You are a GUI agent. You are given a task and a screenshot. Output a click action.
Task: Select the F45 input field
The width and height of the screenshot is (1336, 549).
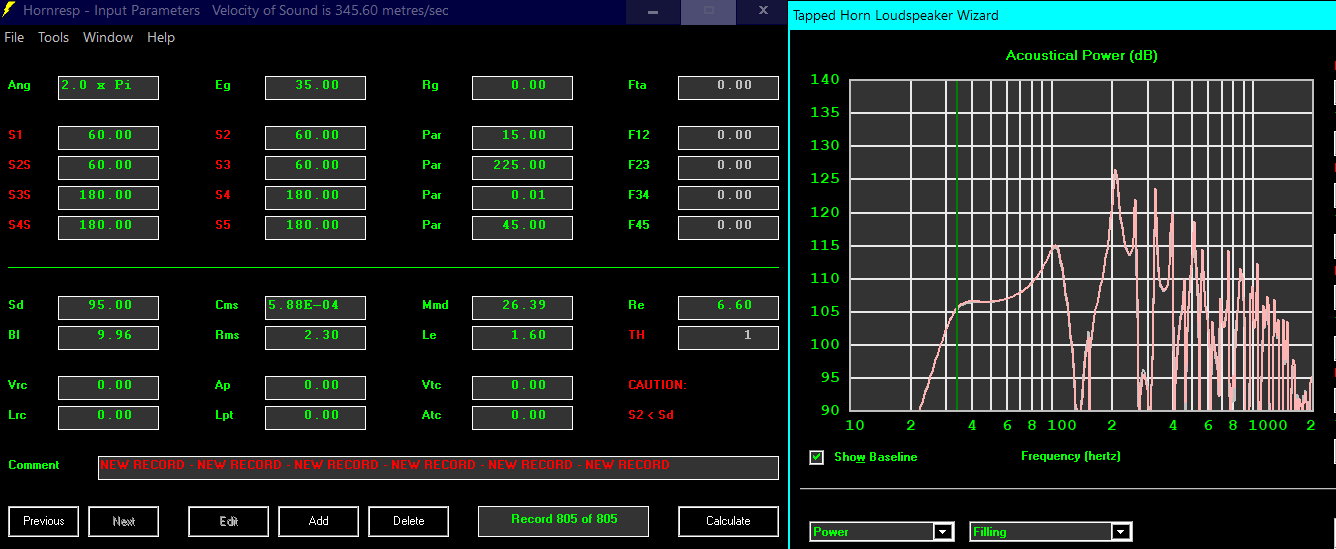pos(728,227)
